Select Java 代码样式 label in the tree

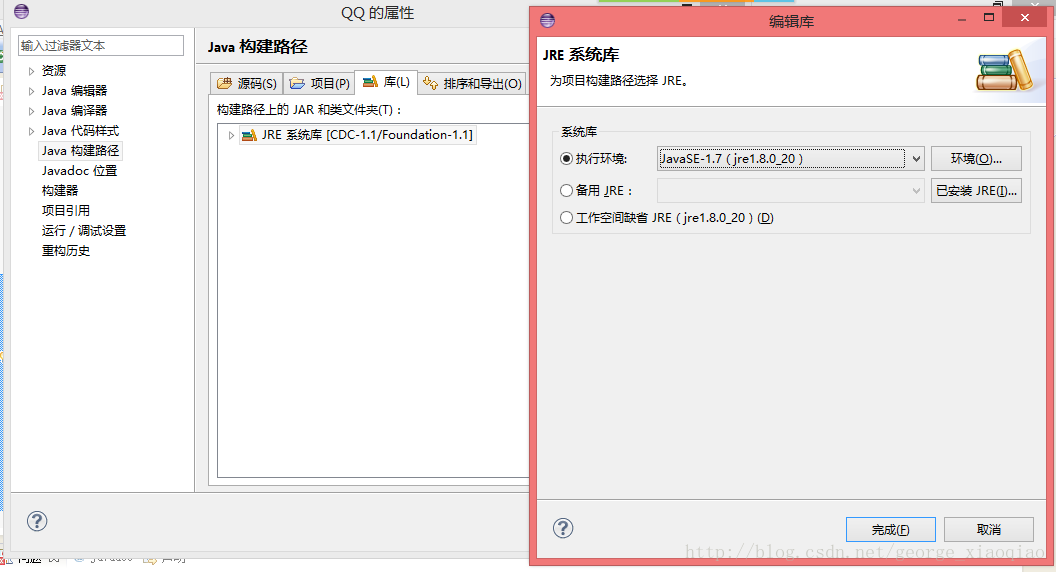pos(80,131)
